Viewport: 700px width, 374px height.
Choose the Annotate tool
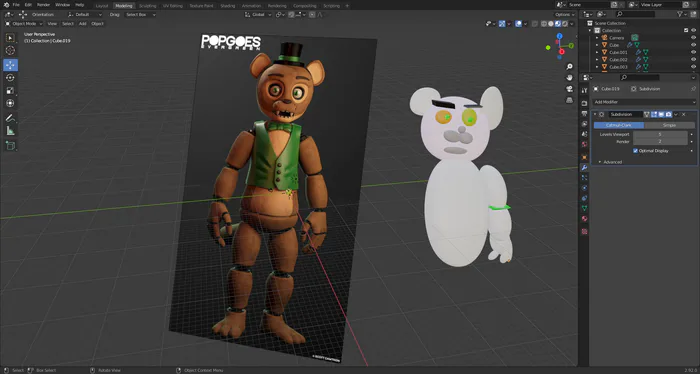[10, 118]
